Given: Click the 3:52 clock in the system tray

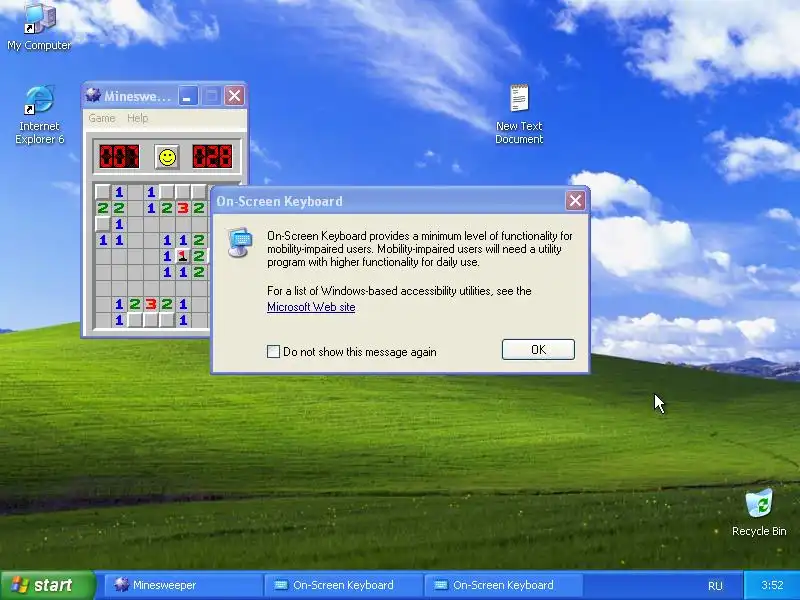Looking at the screenshot, I should tap(772, 585).
